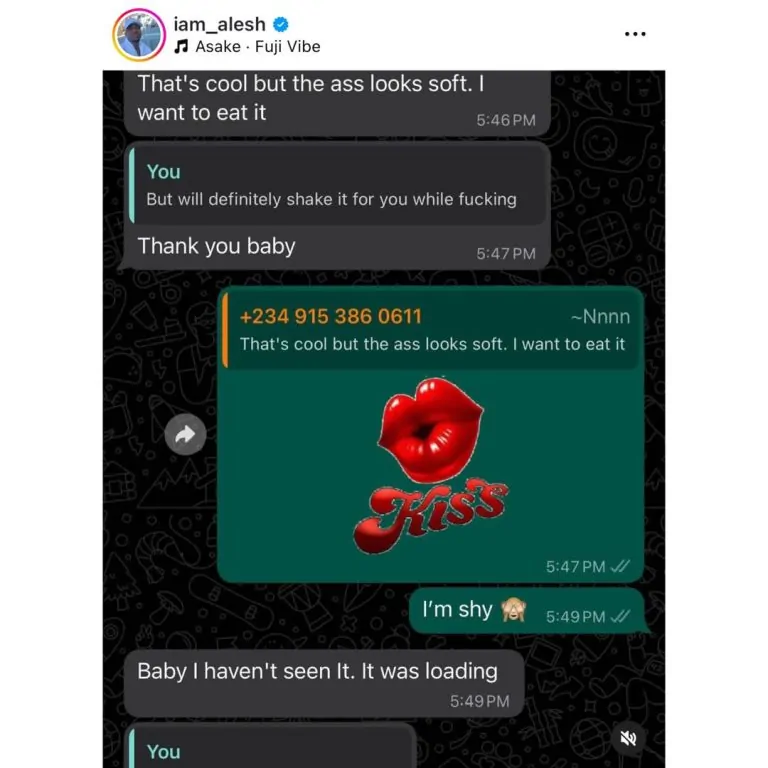Select the 'Thank you baby' message
768x768 pixels.
click(x=216, y=246)
